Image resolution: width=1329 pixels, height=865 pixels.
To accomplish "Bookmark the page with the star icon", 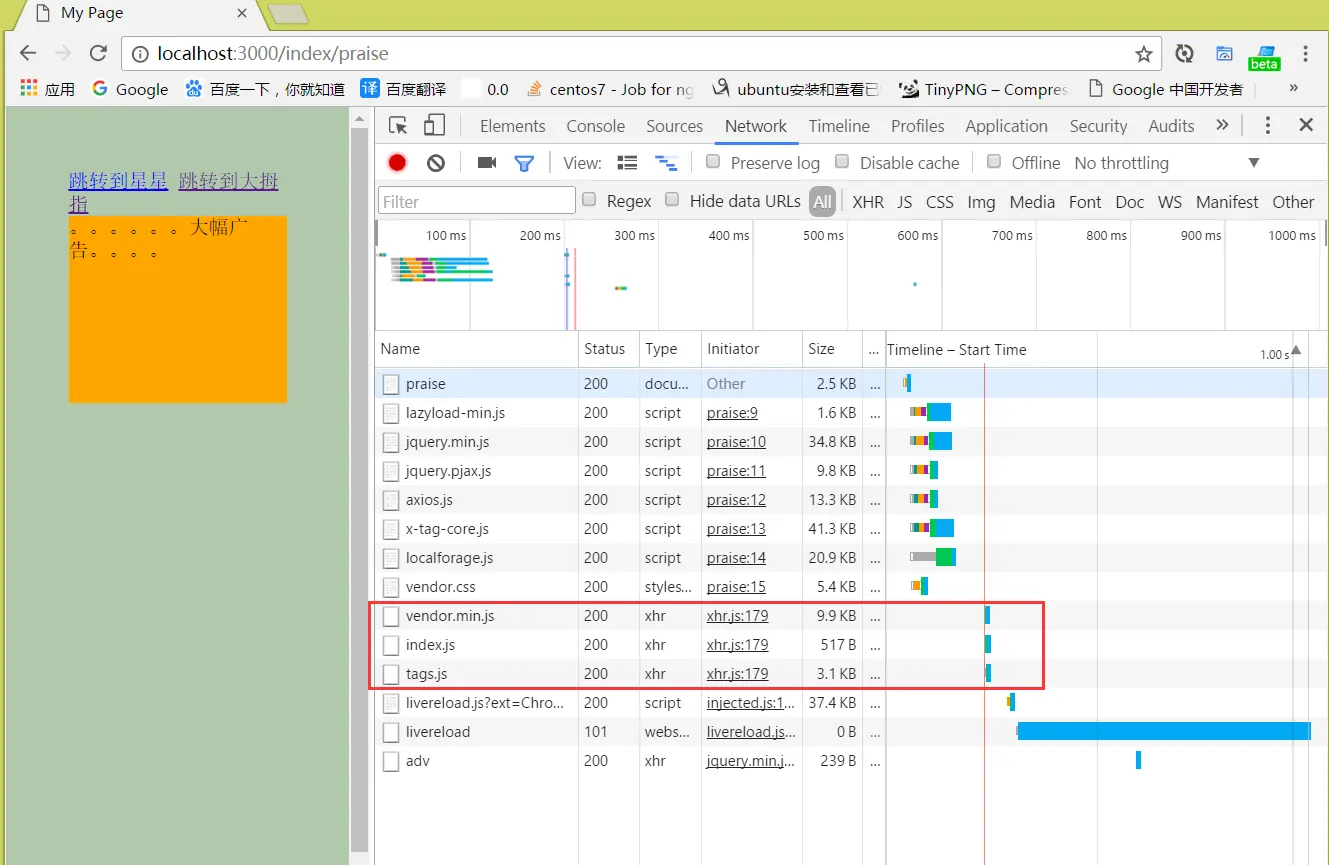I will pyautogui.click(x=1144, y=54).
